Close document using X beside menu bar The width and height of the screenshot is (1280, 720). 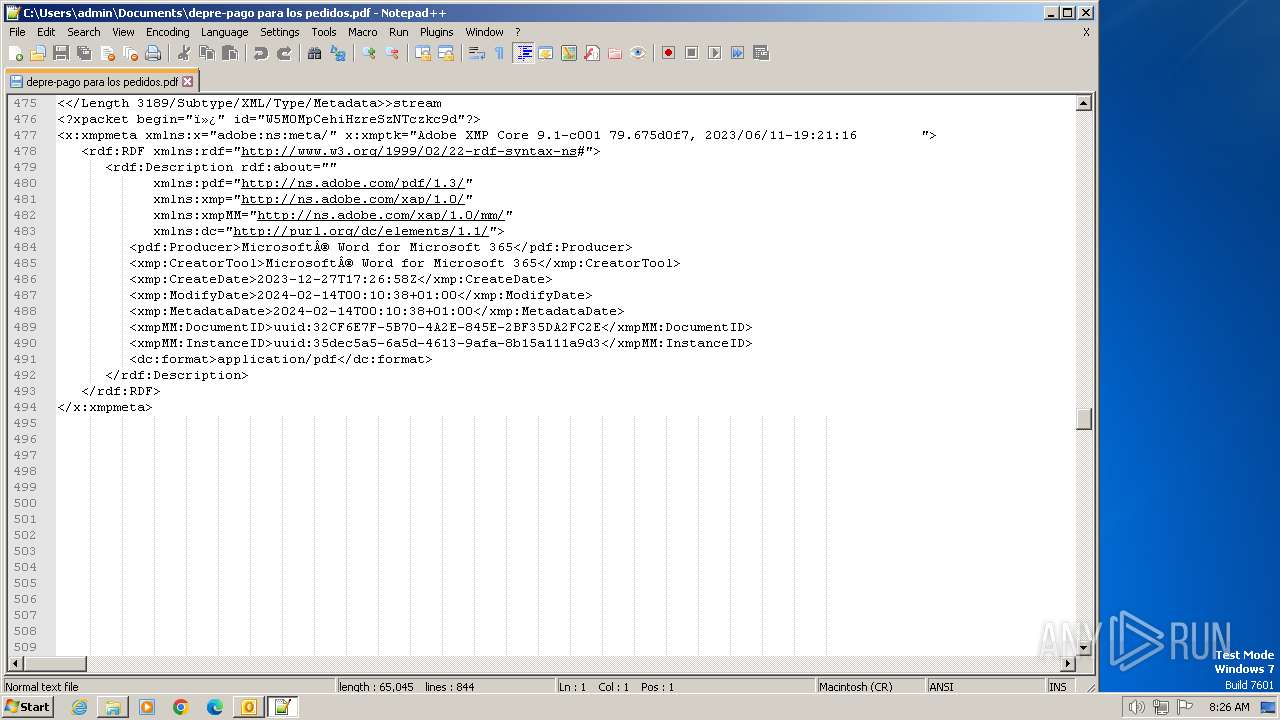click(1086, 32)
